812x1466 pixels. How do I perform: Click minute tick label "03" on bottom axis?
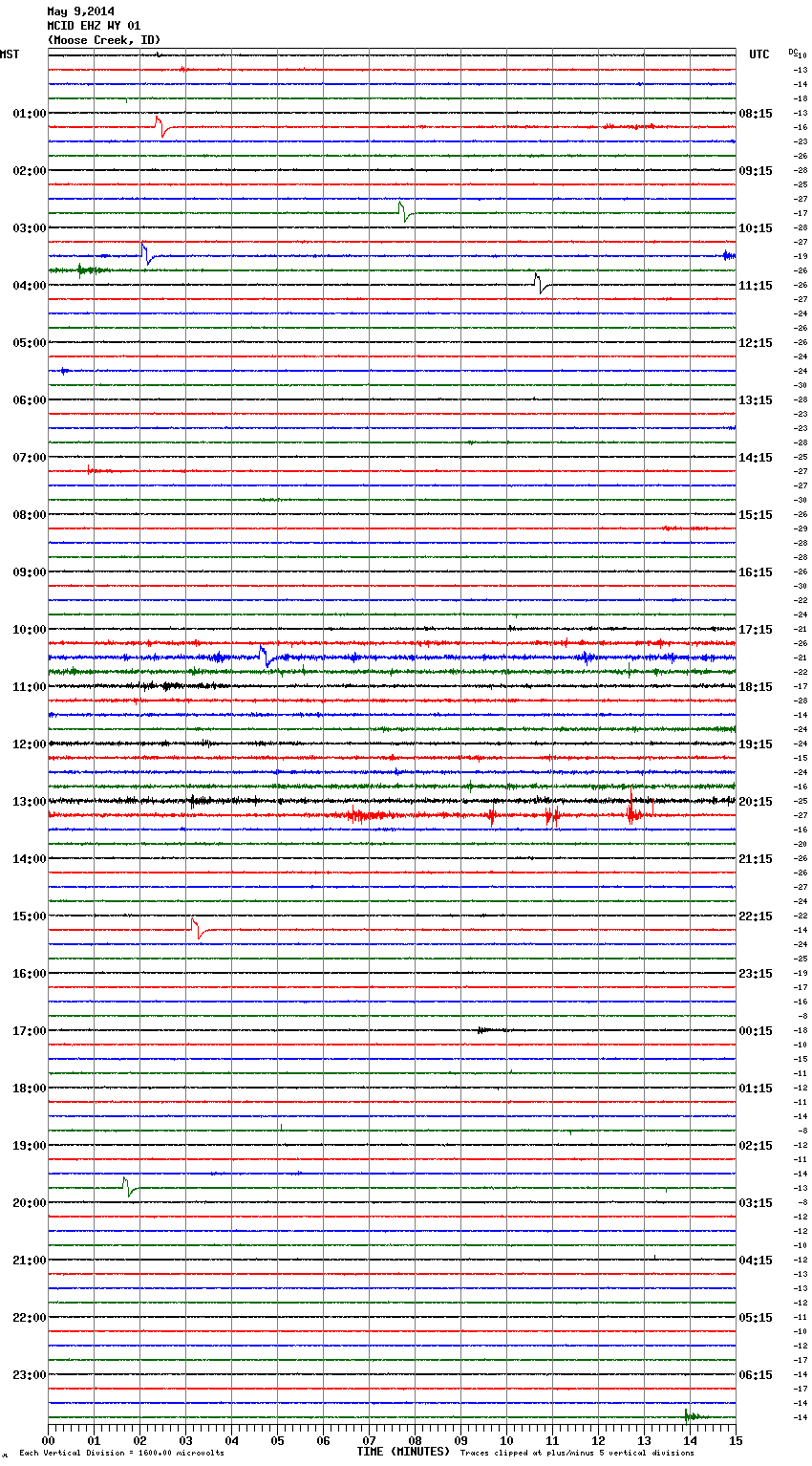tap(185, 1440)
